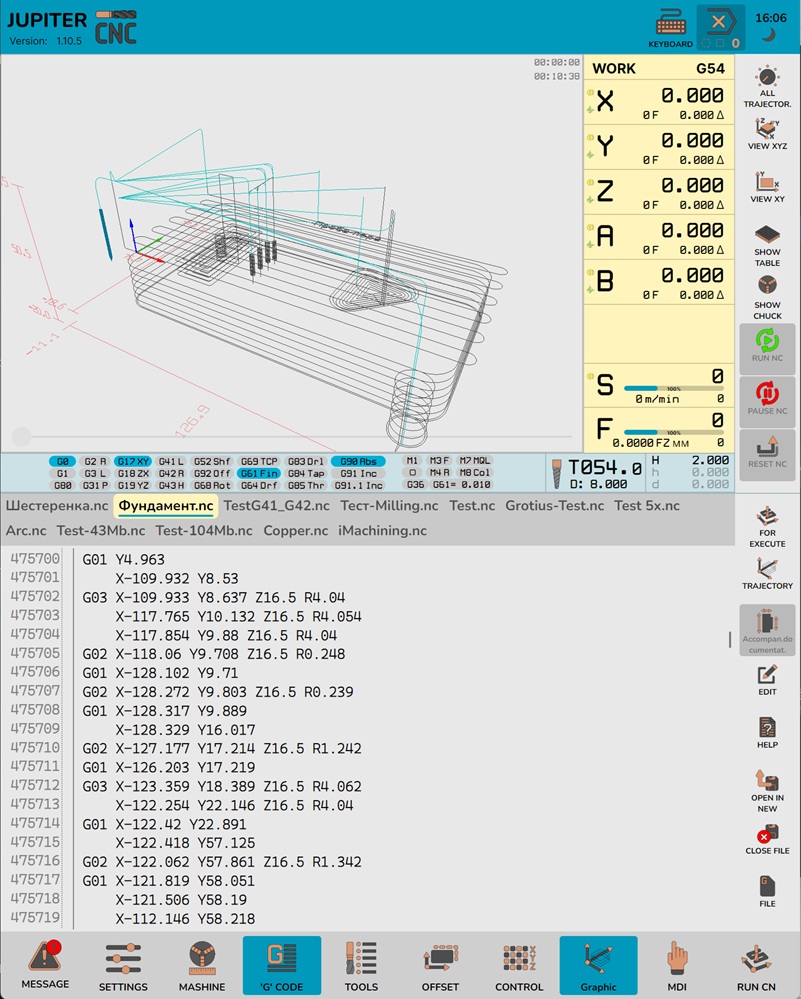
Task: Open the EDIT file tool
Action: [767, 680]
